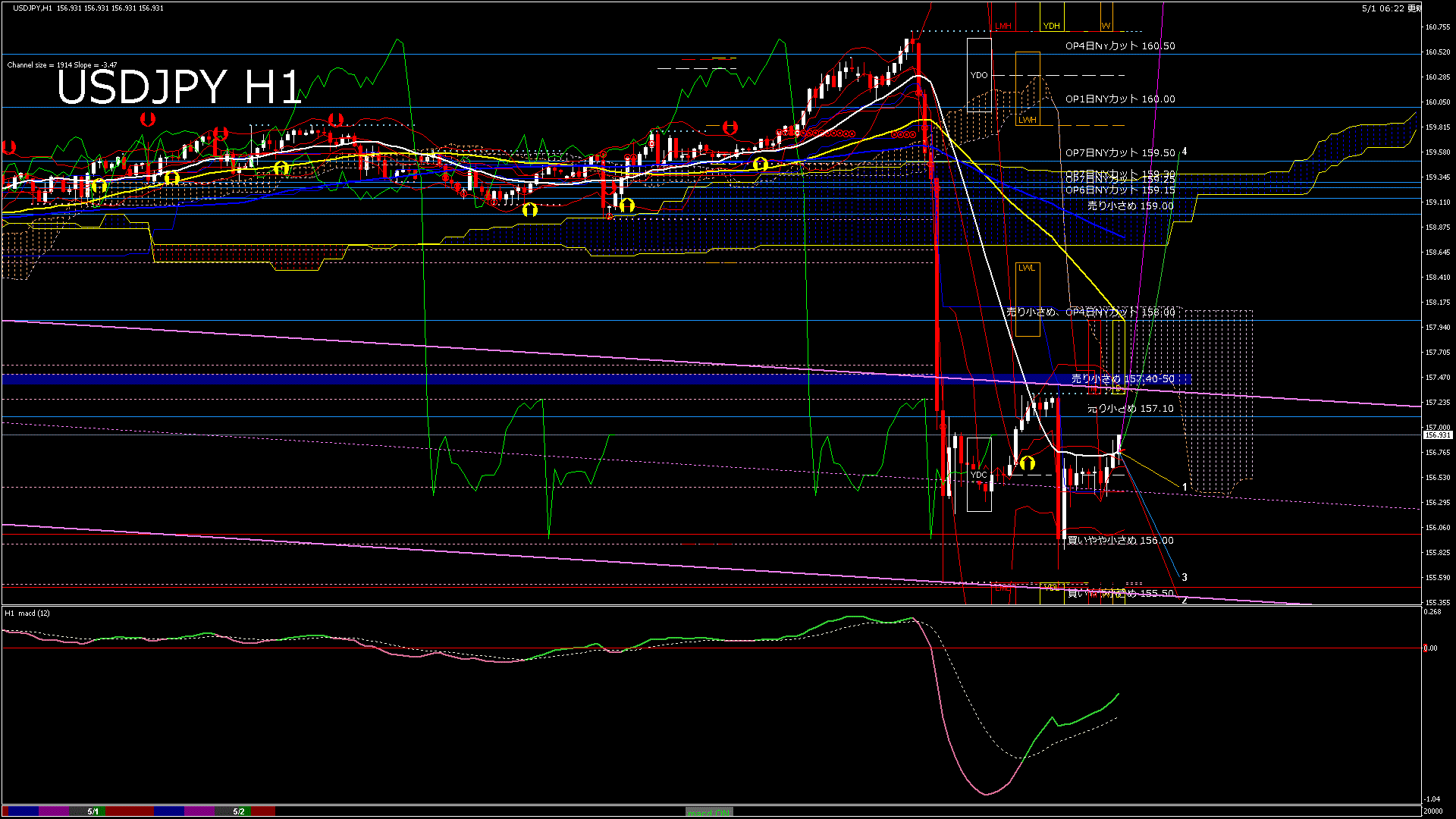Image resolution: width=1456 pixels, height=819 pixels.
Task: Click the current price tag 156.931
Action: pyautogui.click(x=1437, y=435)
